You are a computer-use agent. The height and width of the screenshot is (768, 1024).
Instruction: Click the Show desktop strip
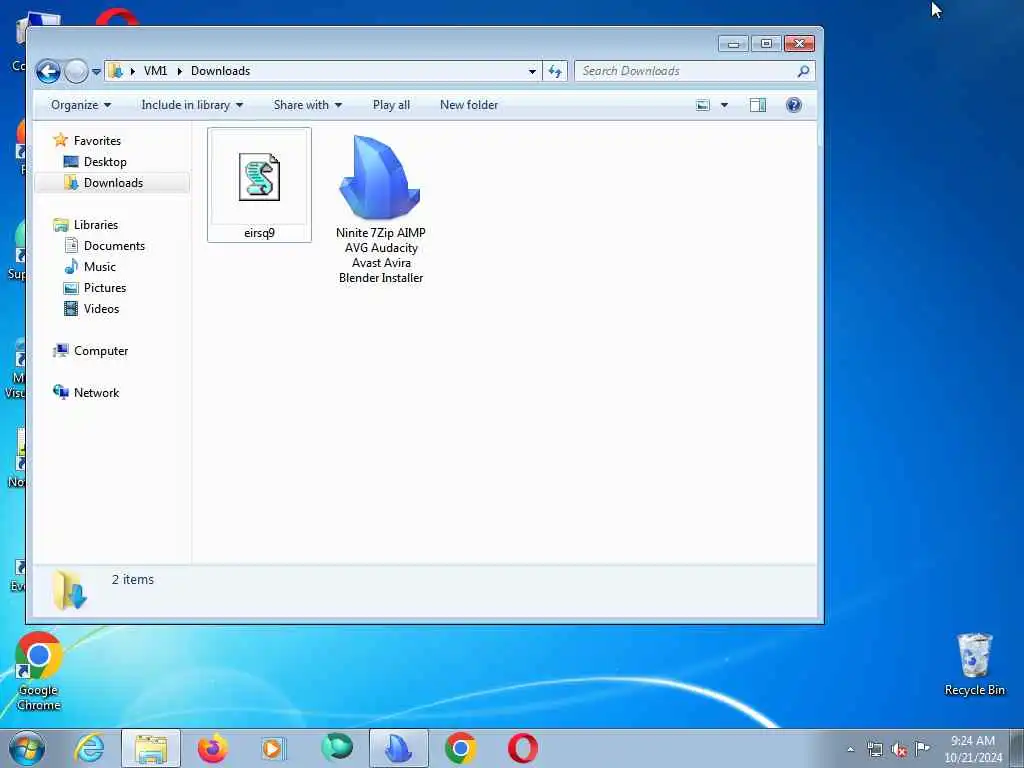(1017, 748)
